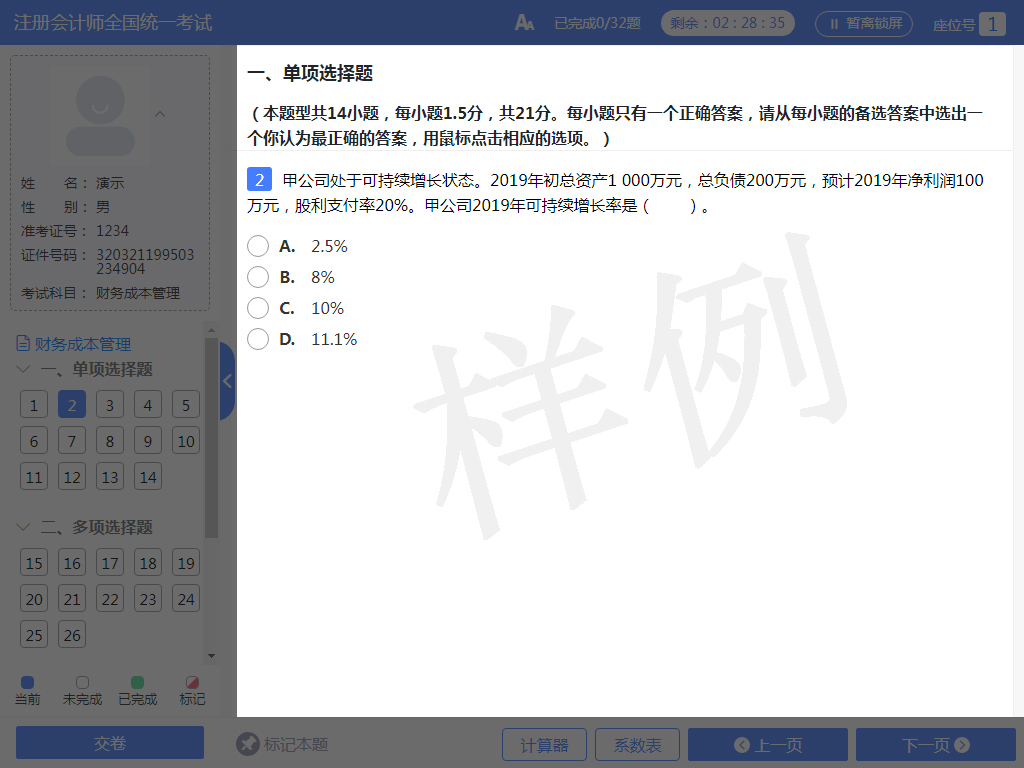This screenshot has height=768, width=1024.
Task: Click the star icon to mark this question
Action: coord(248,744)
